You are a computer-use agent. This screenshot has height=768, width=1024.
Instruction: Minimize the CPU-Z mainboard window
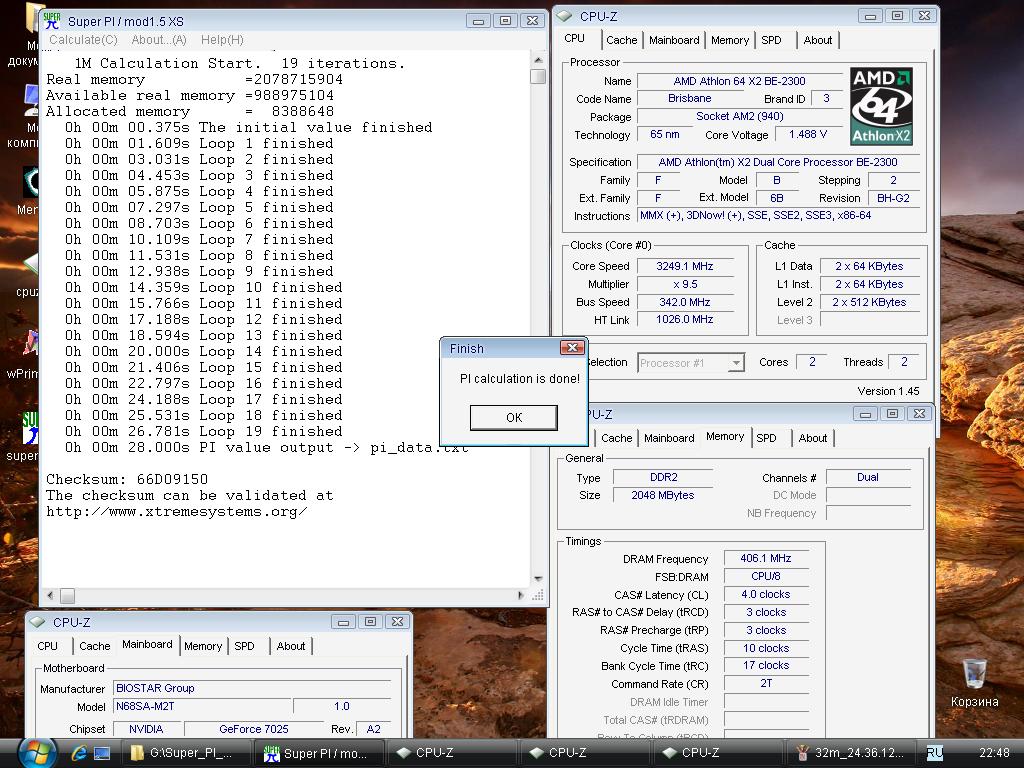click(x=344, y=622)
